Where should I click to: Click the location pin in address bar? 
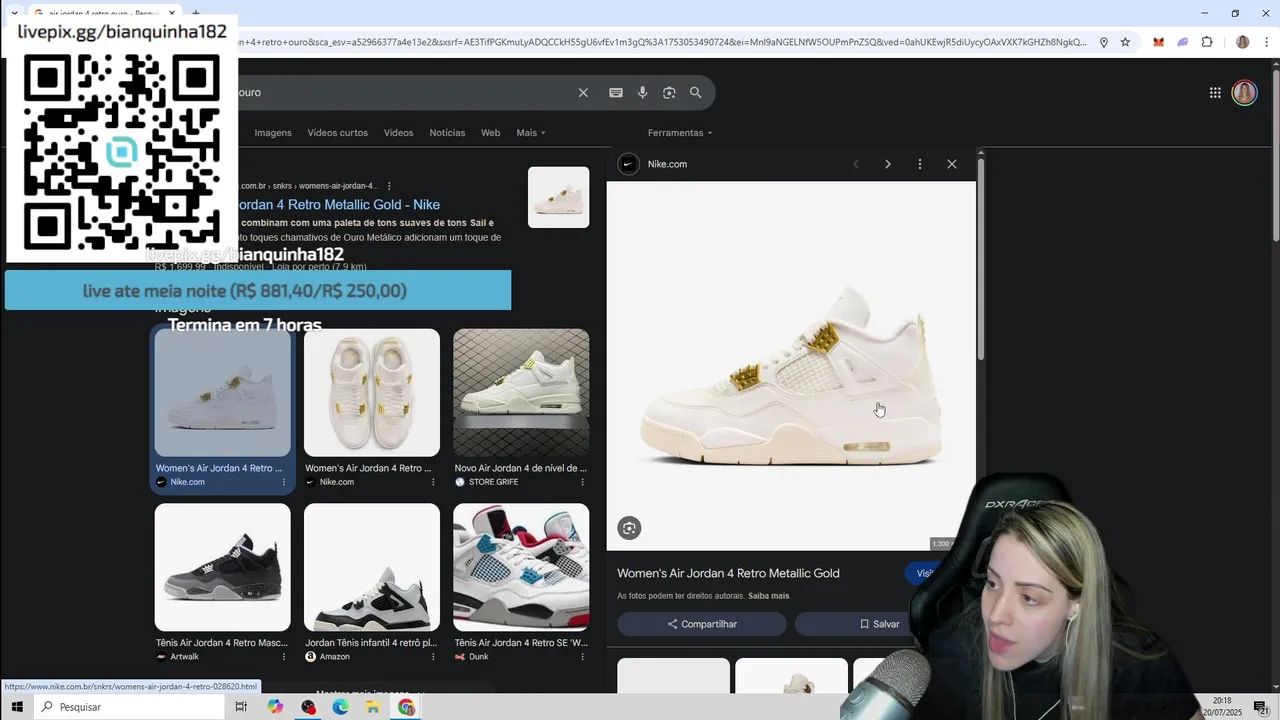pos(1104,42)
